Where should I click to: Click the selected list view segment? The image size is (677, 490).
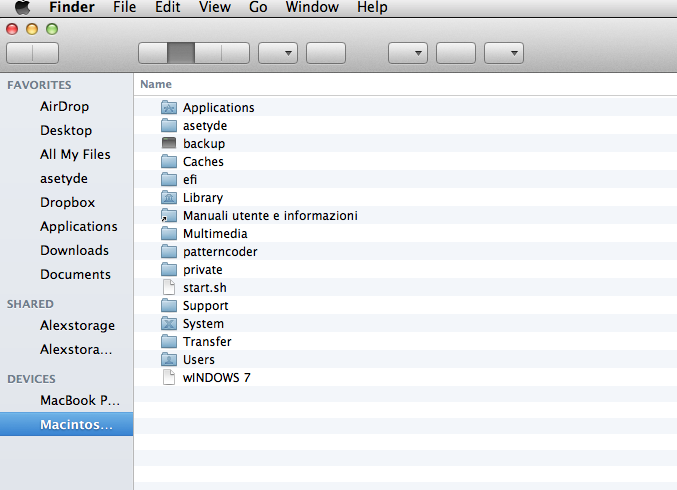pyautogui.click(x=181, y=53)
